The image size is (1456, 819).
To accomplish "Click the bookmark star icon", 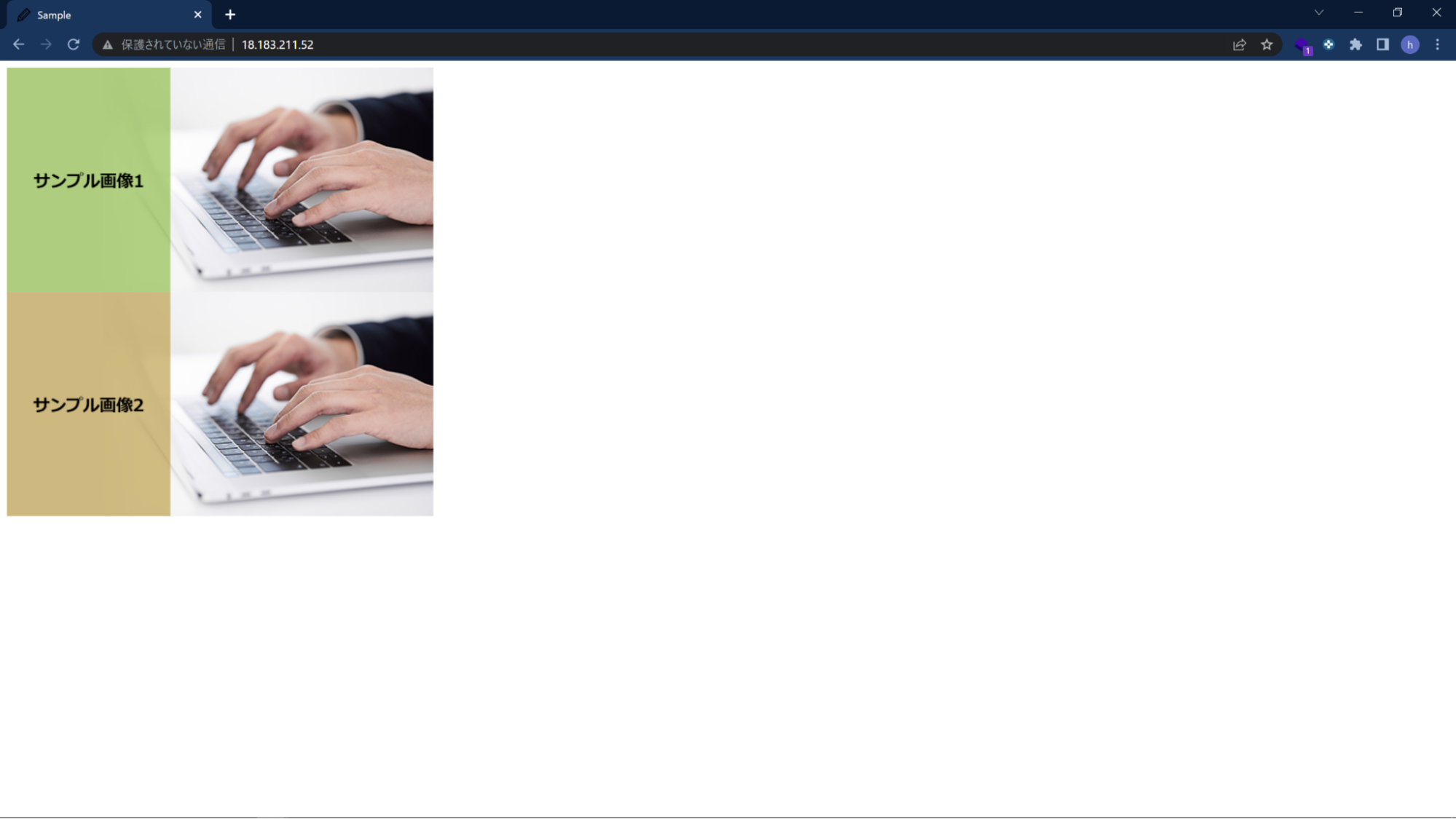I will pos(1266,44).
